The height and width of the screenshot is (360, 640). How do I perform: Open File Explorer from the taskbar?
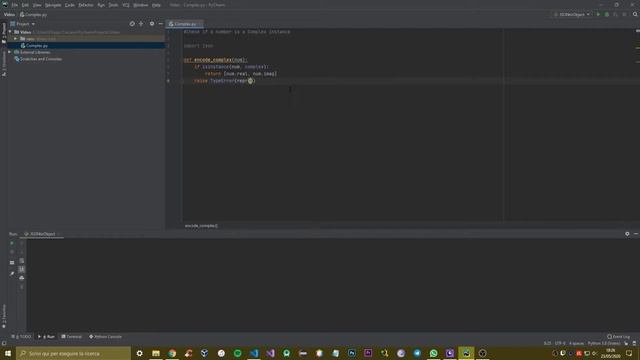click(x=156, y=353)
